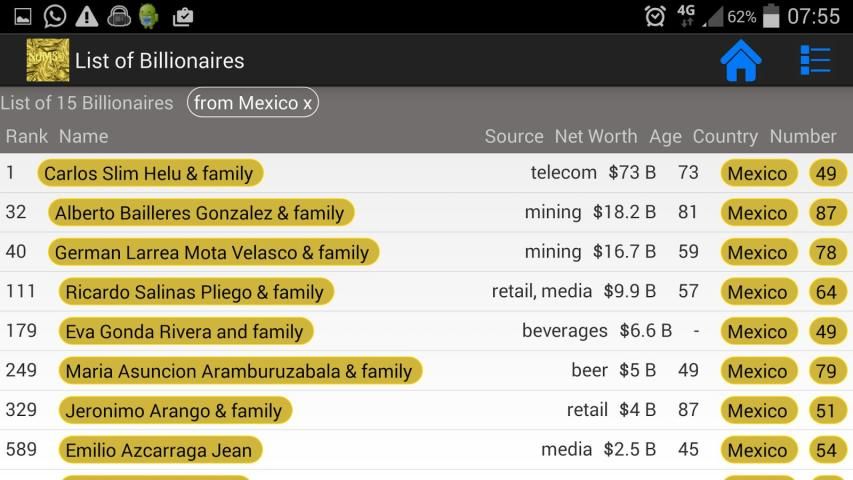Sort by the Rank column header
This screenshot has height=480, width=853.
point(27,136)
